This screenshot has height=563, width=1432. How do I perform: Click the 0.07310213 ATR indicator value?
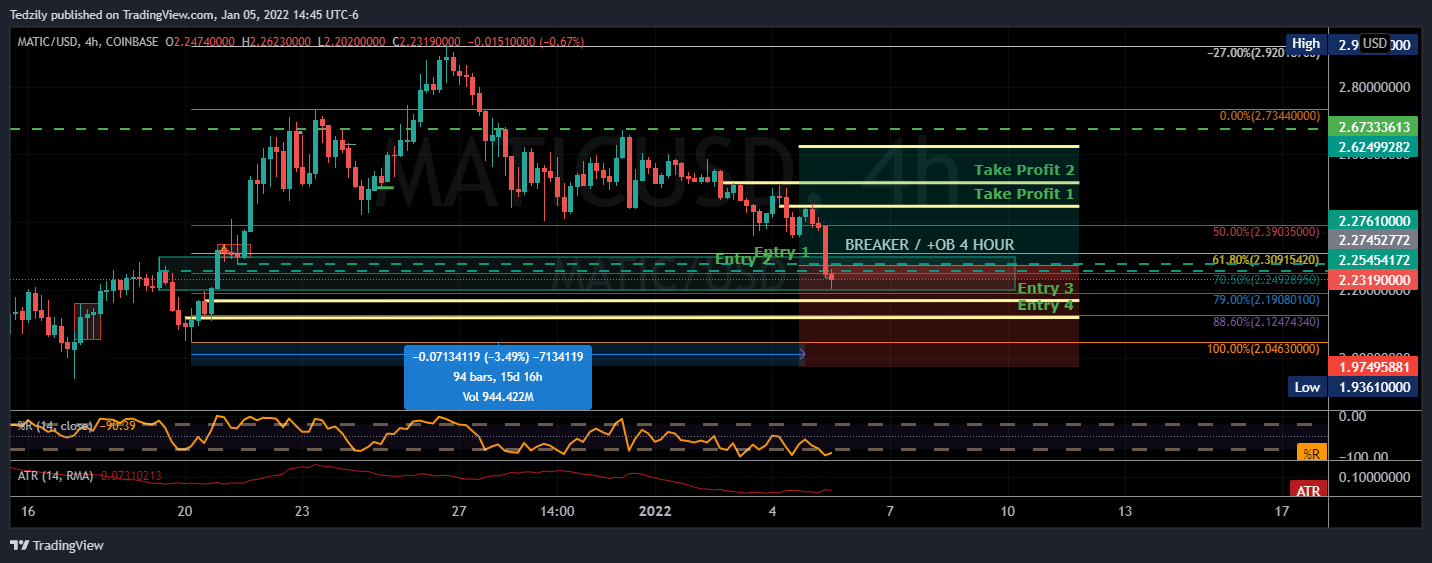pyautogui.click(x=130, y=476)
